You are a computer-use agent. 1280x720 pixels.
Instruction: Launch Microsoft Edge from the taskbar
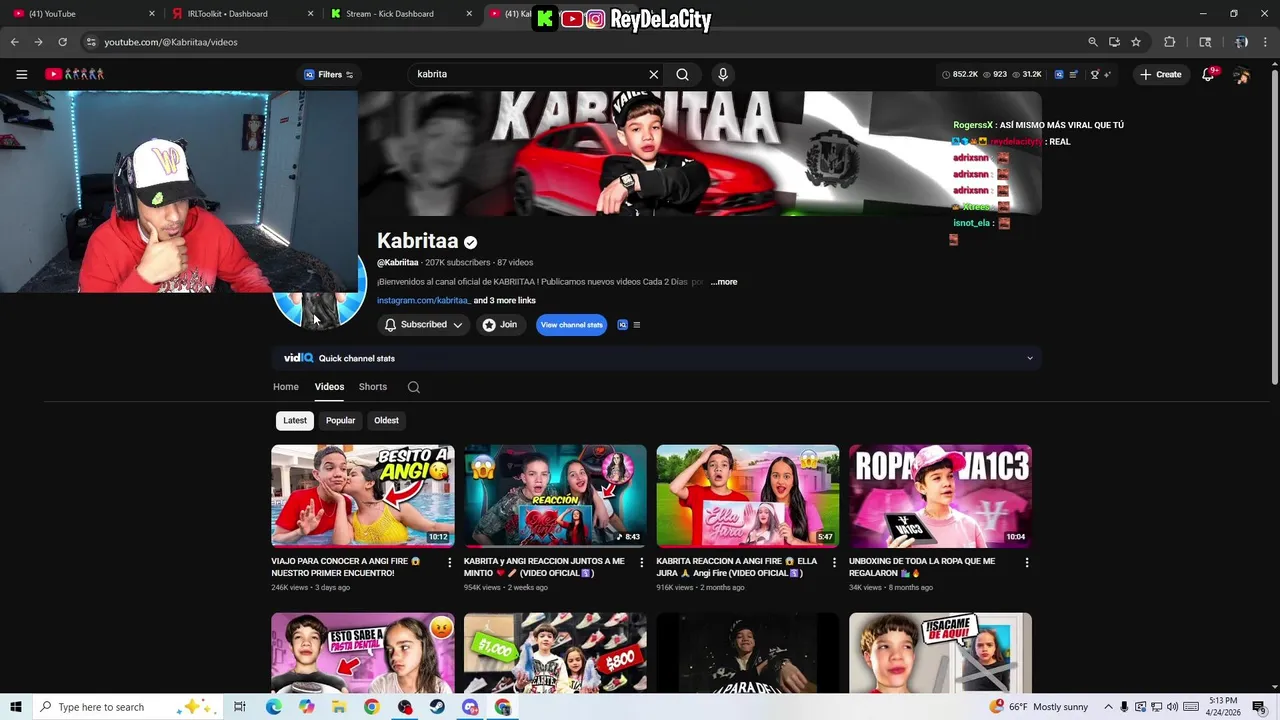273,707
